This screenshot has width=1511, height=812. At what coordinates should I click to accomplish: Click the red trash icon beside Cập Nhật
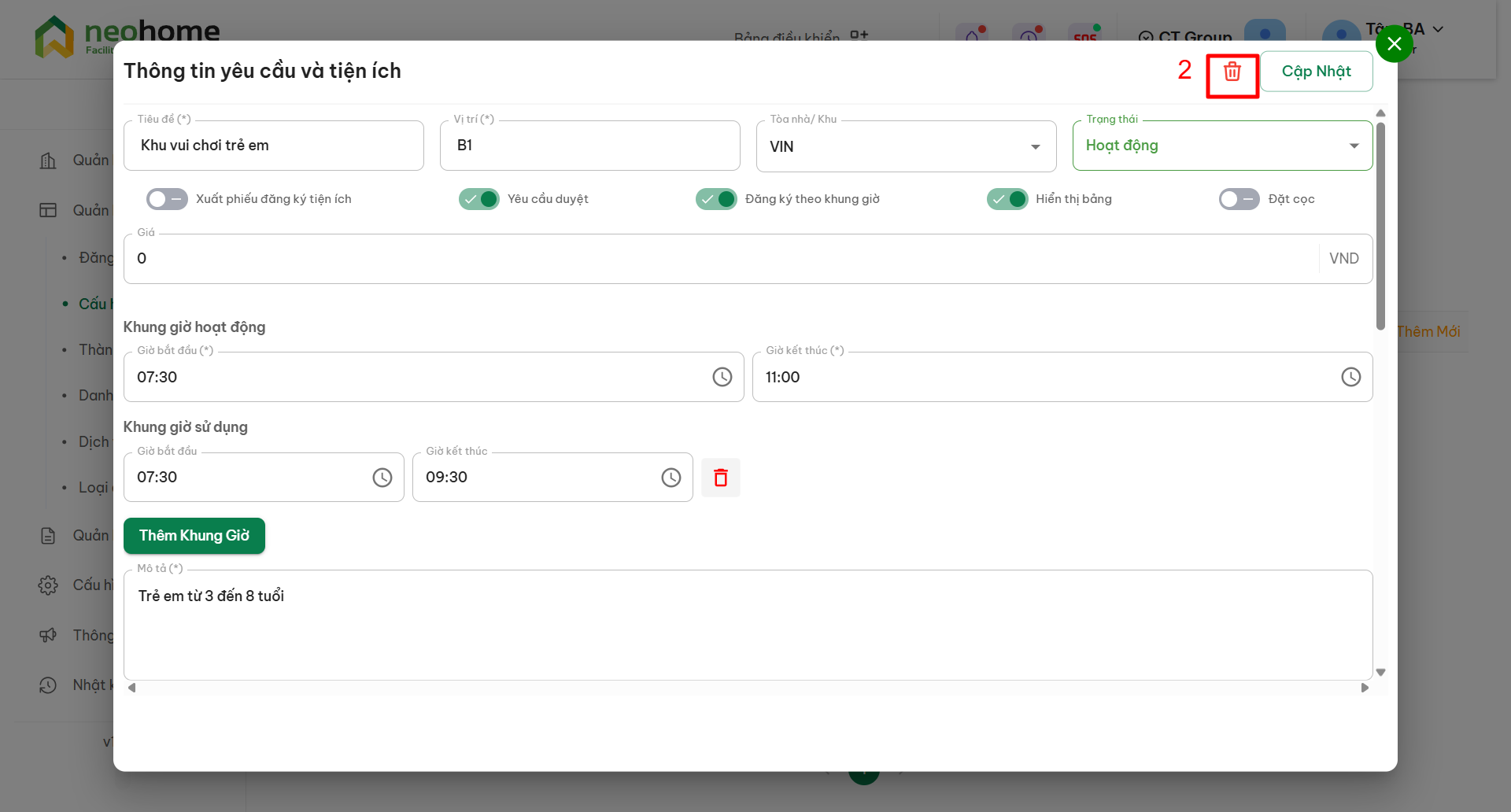(x=1232, y=72)
